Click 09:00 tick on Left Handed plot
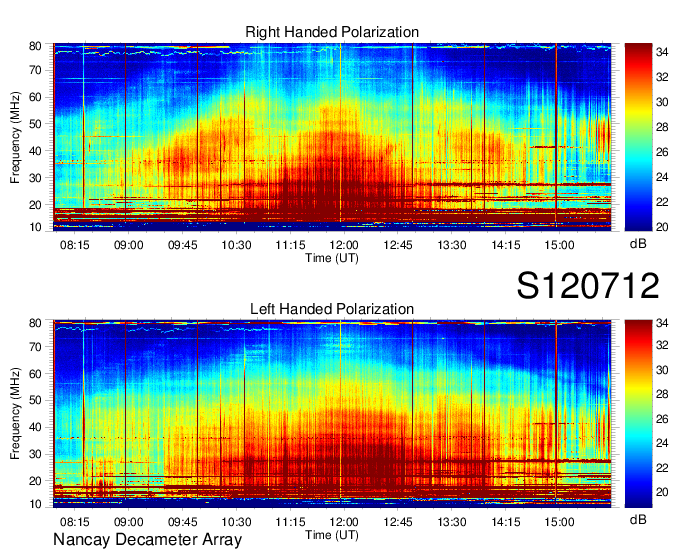This screenshot has height=552, width=680. pyautogui.click(x=128, y=522)
